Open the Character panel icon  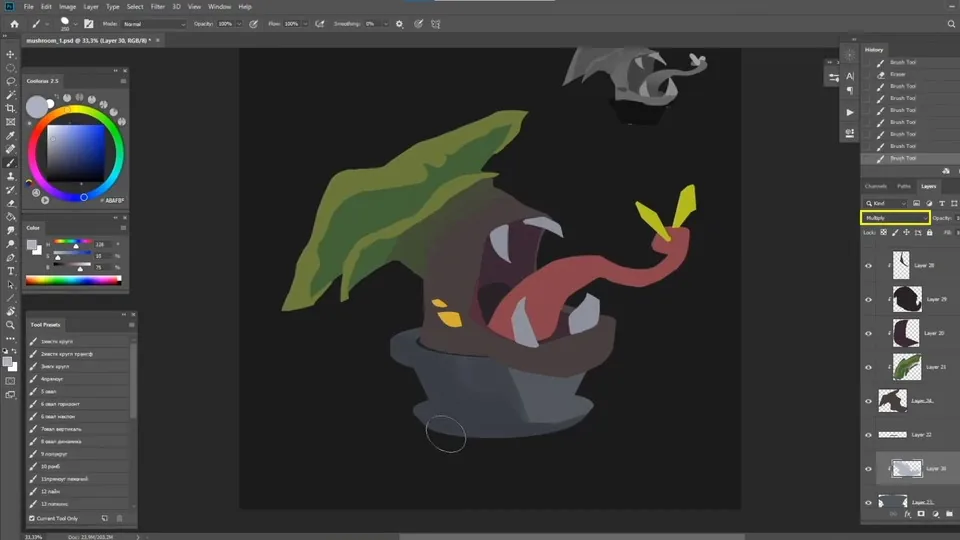pyautogui.click(x=850, y=76)
